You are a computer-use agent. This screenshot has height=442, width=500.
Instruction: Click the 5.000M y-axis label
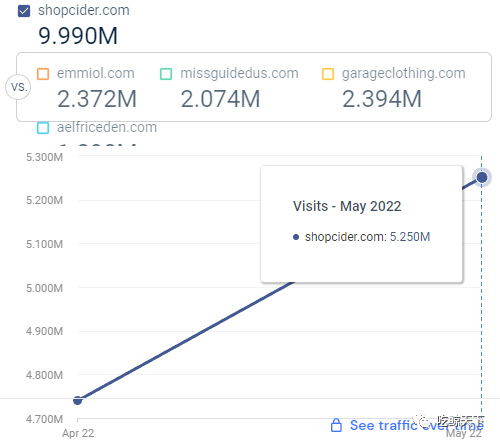click(44, 288)
